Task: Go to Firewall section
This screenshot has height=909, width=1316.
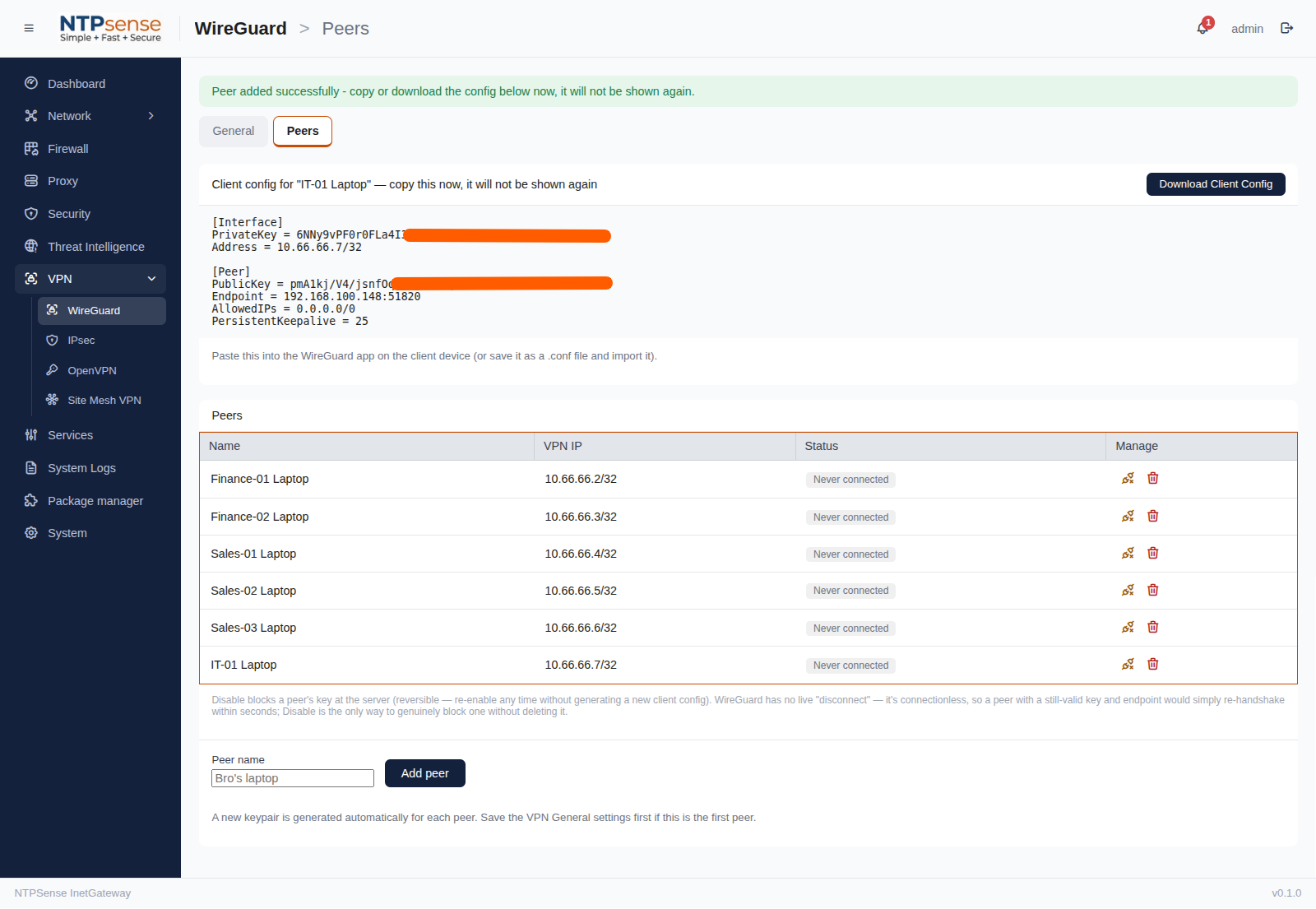Action: pos(90,149)
